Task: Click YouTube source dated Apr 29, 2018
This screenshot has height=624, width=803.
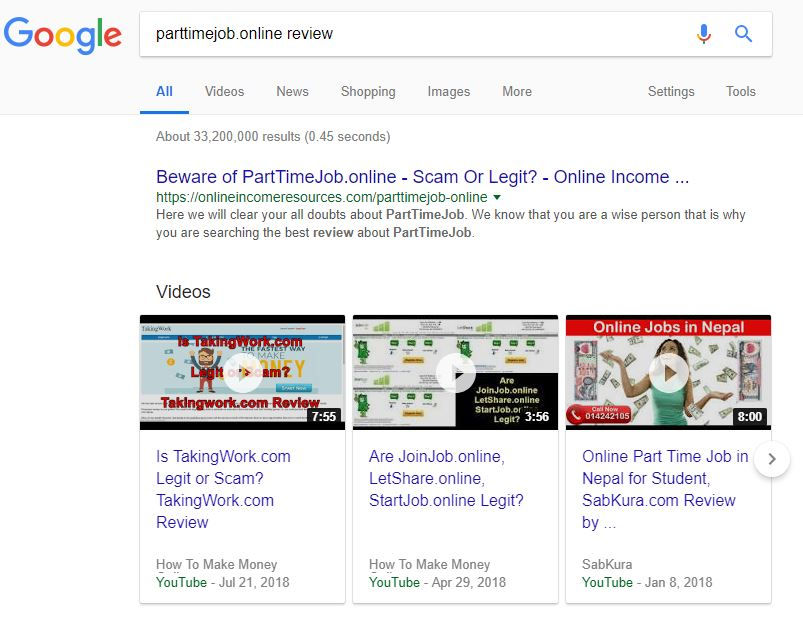Action: click(394, 583)
